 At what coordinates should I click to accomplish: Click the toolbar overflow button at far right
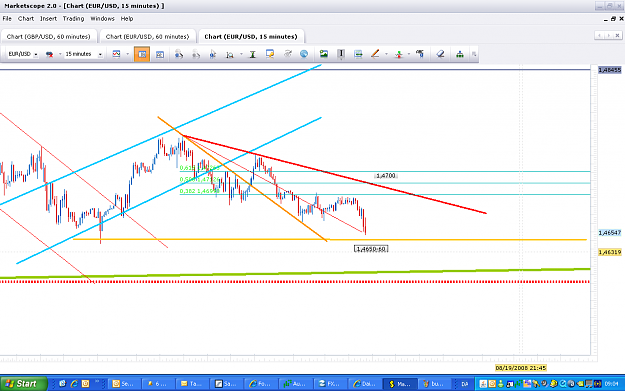tap(474, 54)
